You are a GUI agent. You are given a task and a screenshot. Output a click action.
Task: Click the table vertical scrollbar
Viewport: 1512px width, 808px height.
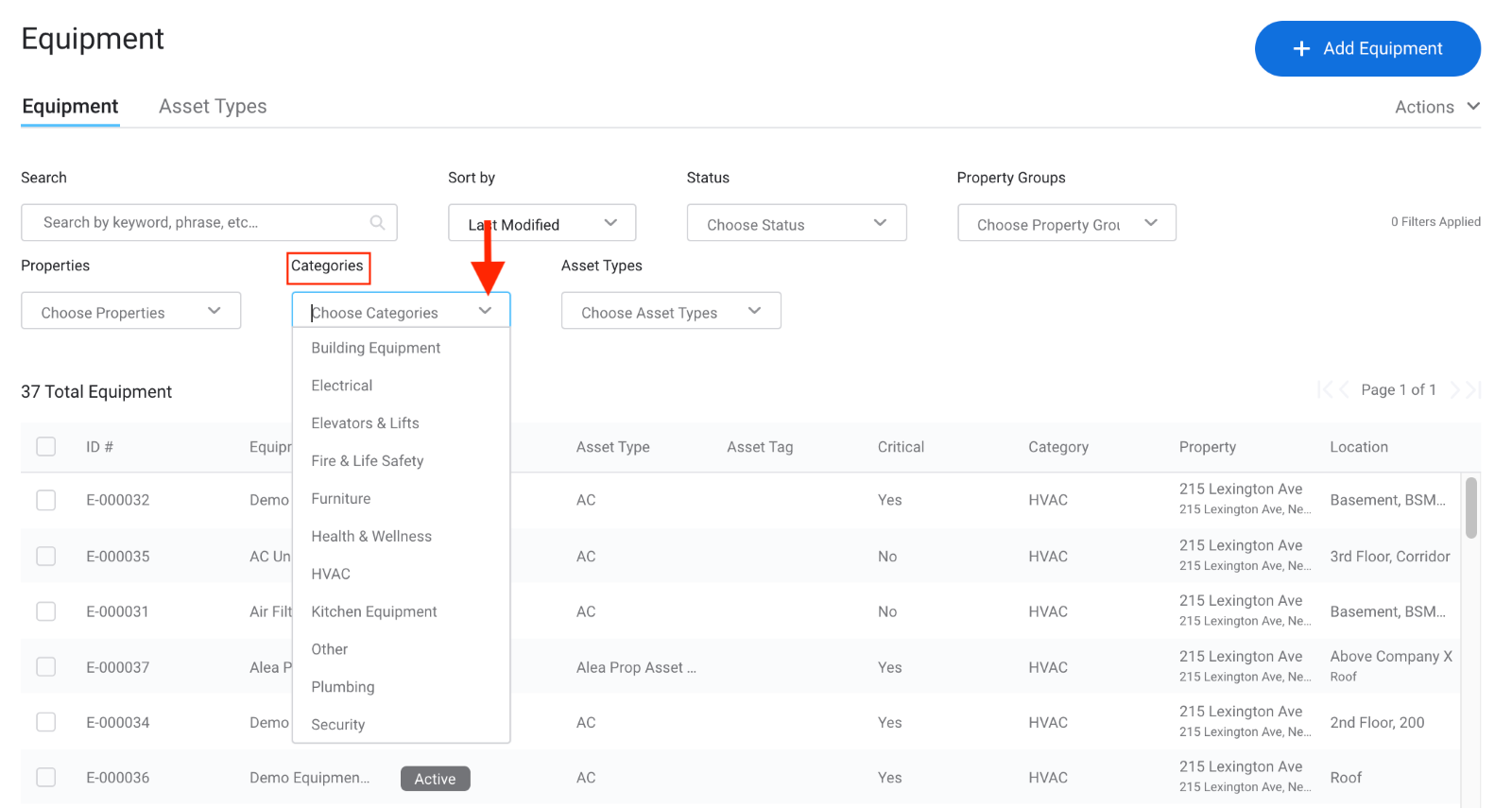(x=1470, y=508)
